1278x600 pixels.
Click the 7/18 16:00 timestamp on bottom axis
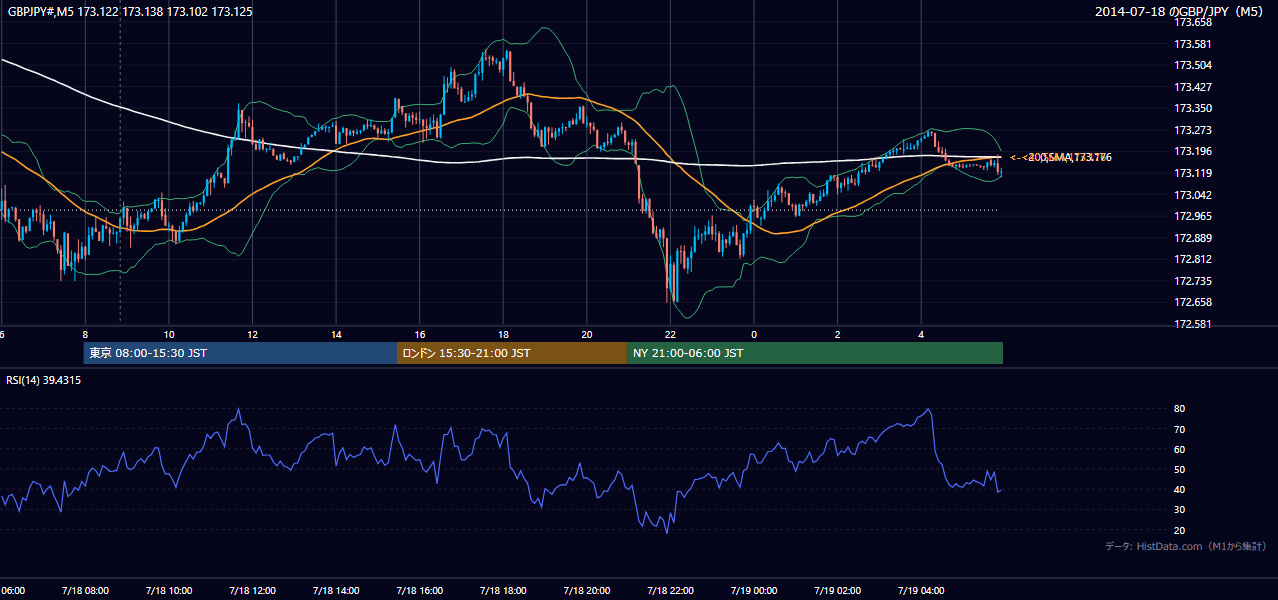pyautogui.click(x=420, y=590)
